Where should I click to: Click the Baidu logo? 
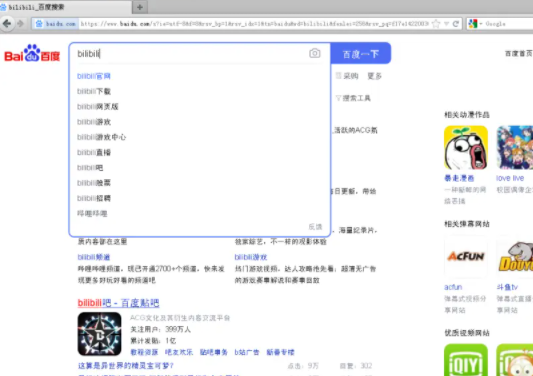32,54
